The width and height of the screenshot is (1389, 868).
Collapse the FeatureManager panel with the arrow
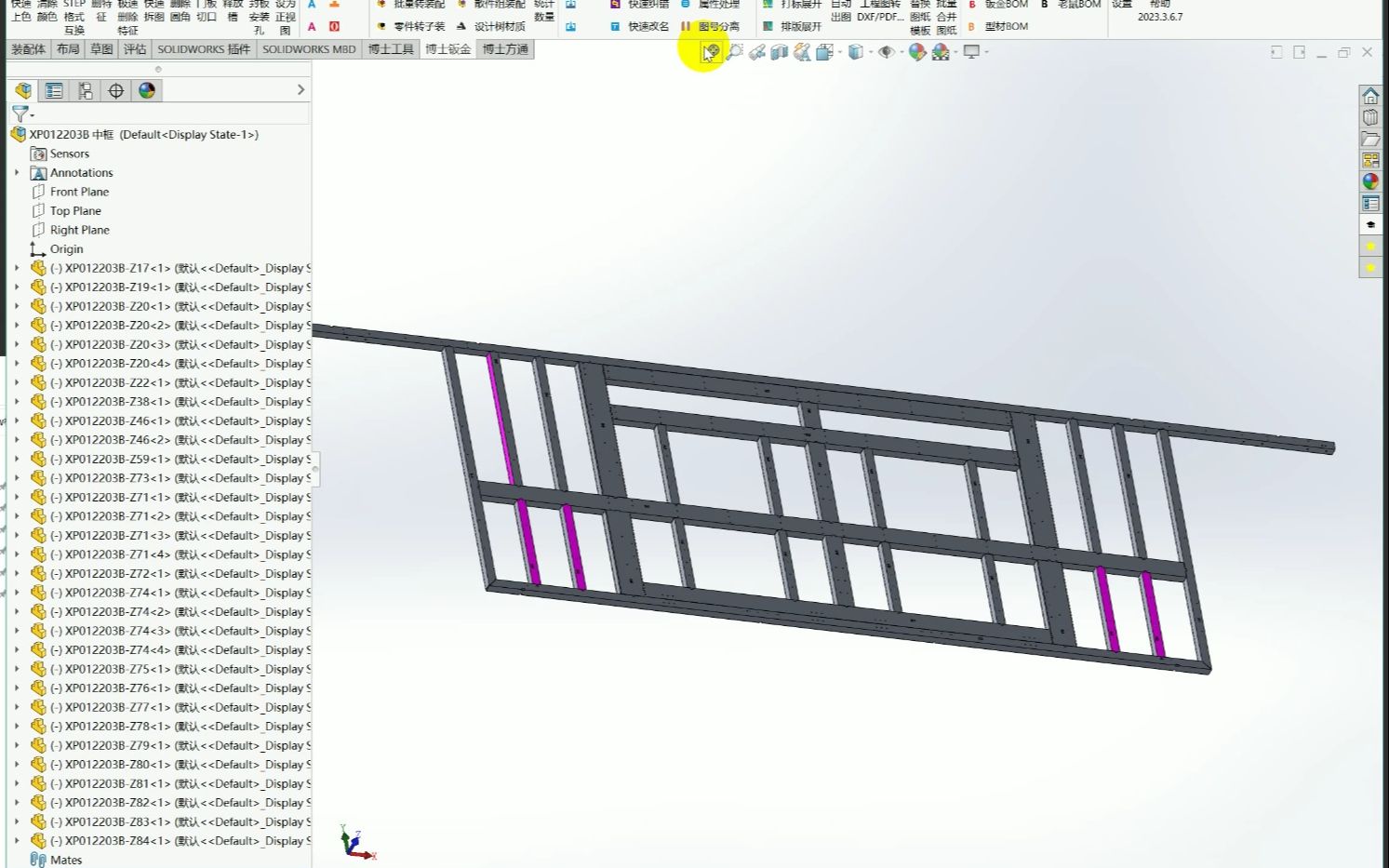(x=300, y=90)
